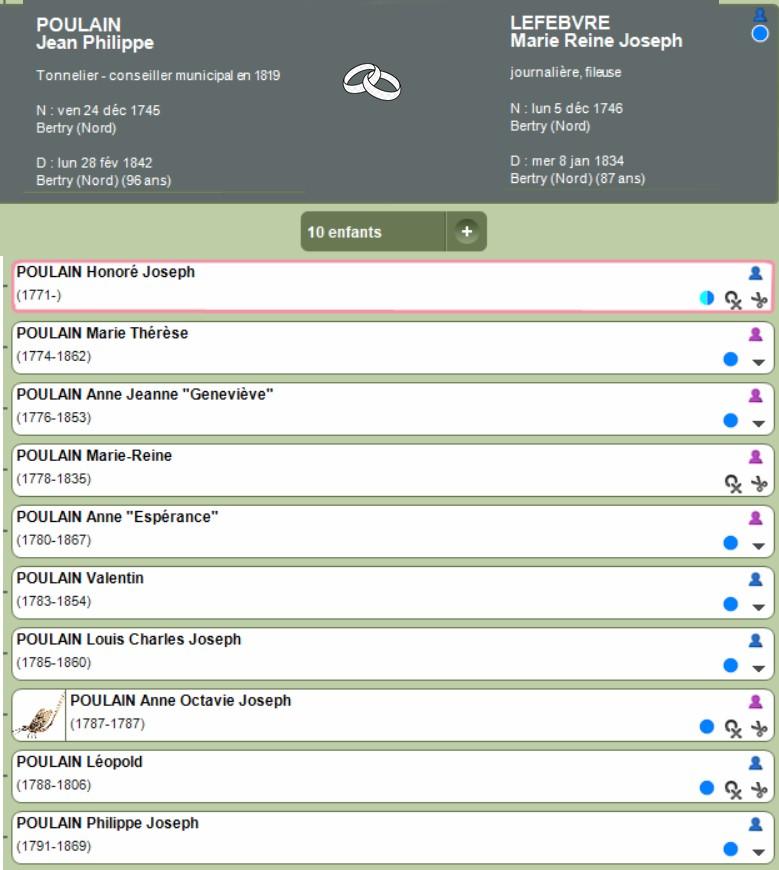Expand the Valentin row arrow
Viewport: 779px width, 870px height.
(x=758, y=608)
